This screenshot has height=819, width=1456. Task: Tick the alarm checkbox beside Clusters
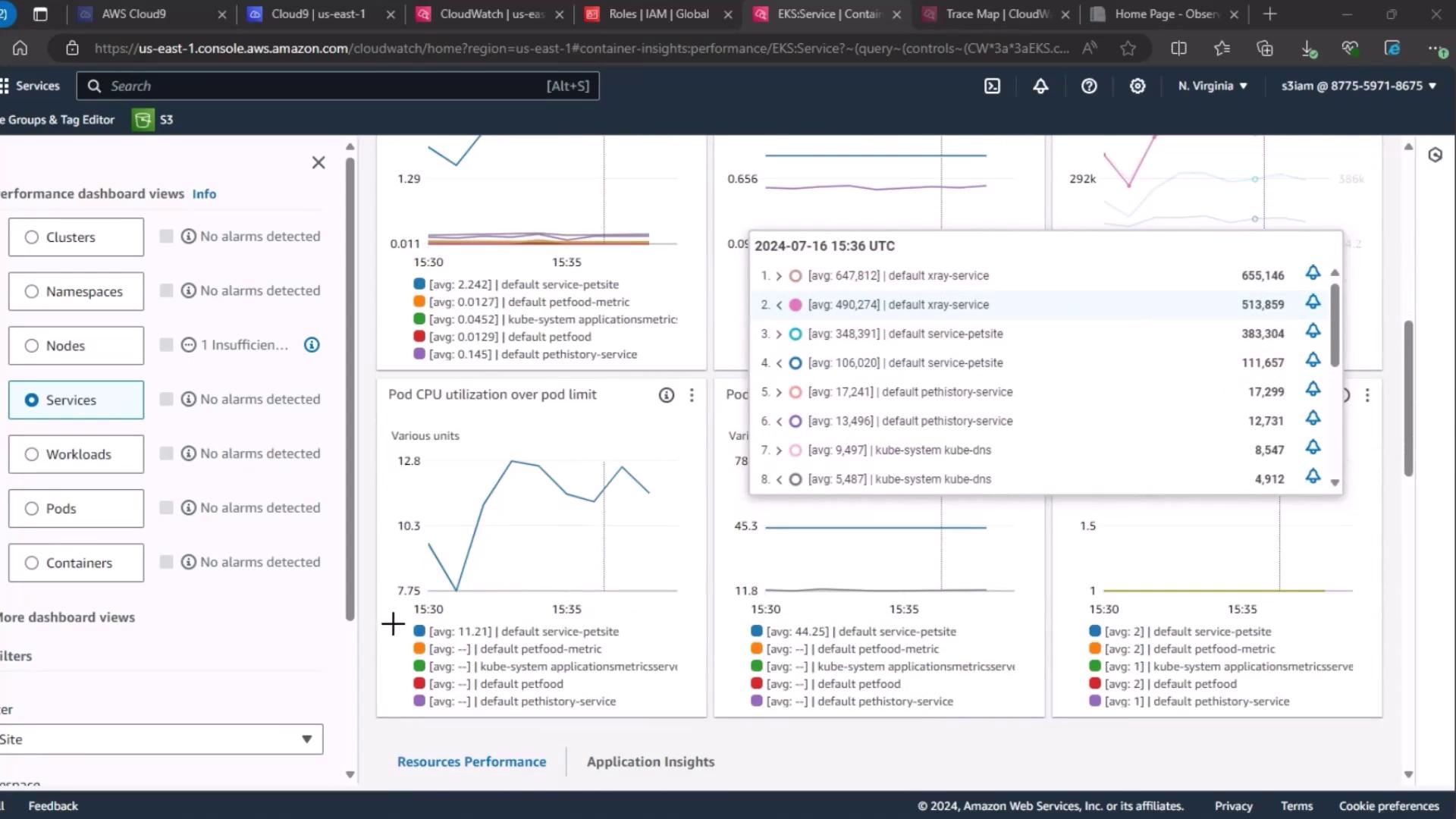click(166, 237)
